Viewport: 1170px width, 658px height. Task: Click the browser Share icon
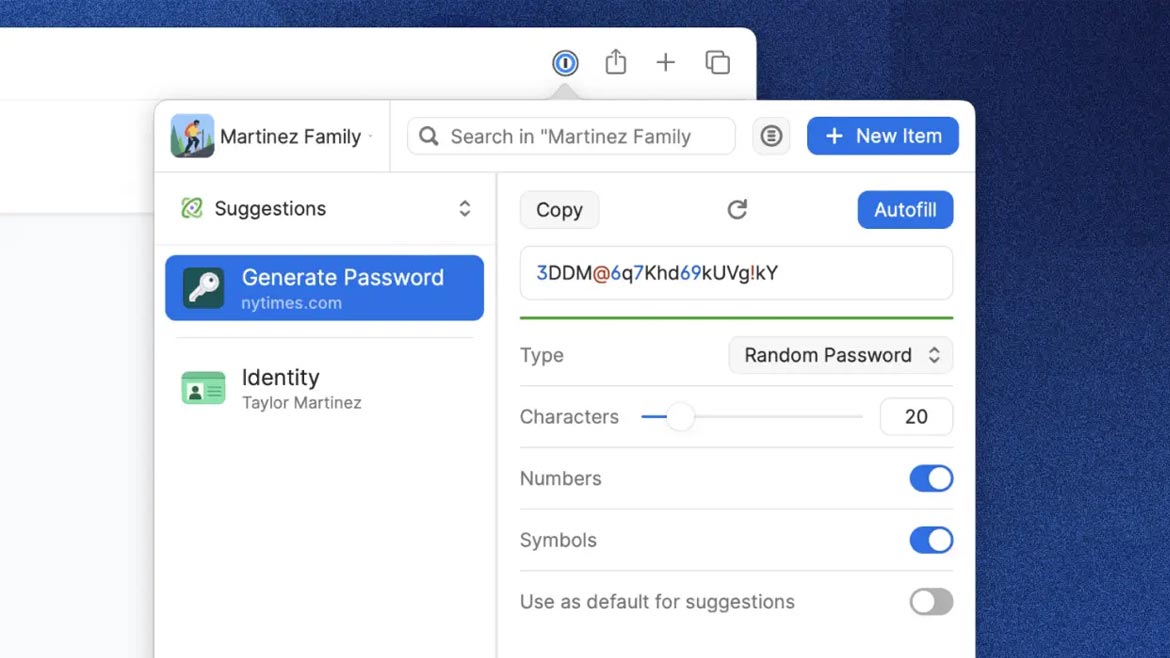(x=616, y=63)
